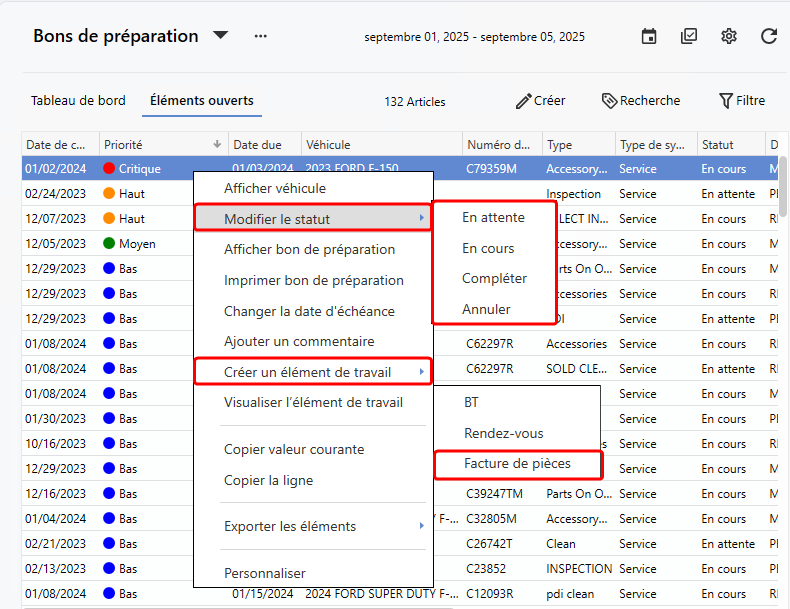
Task: Select Facture de pièces menu option
Action: 517,464
